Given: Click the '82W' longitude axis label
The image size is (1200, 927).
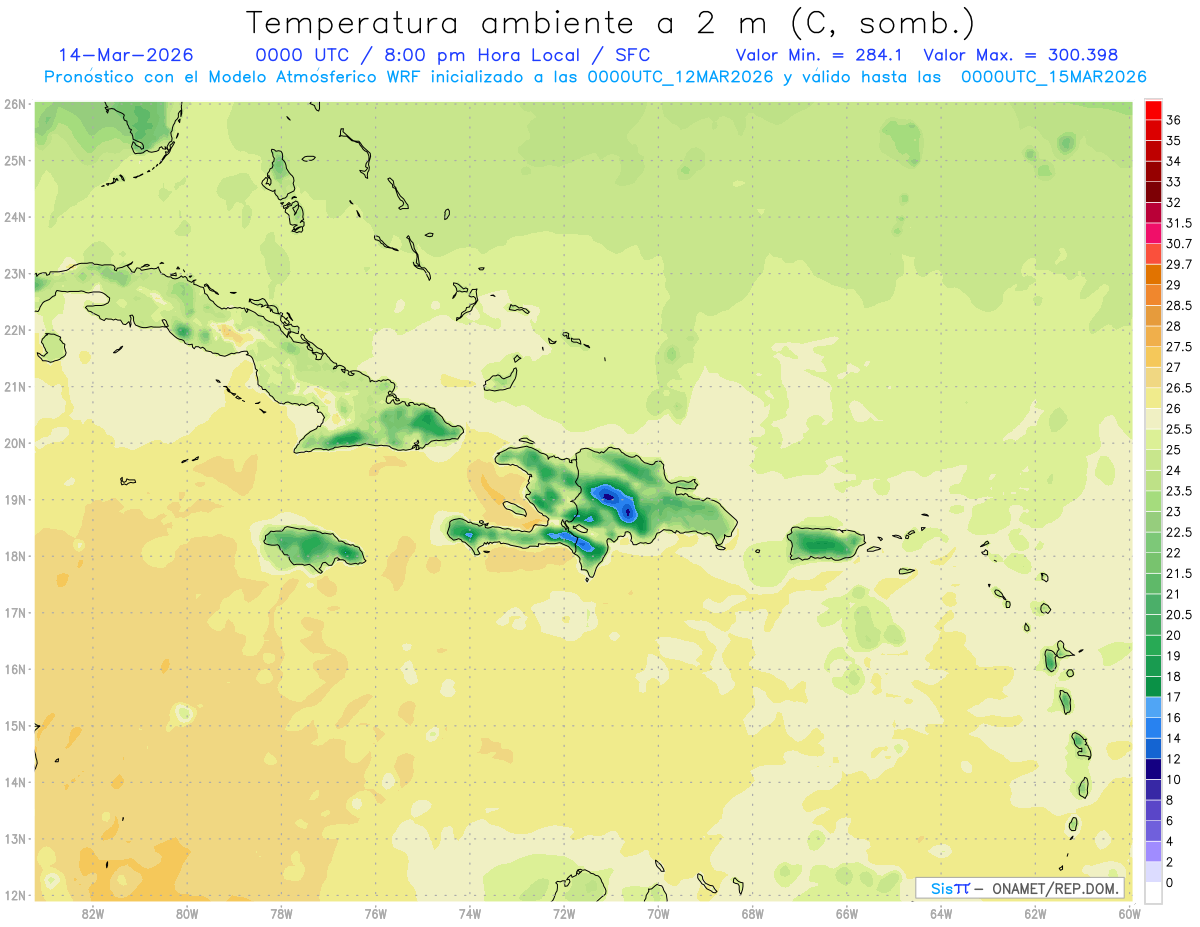Looking at the screenshot, I should [93, 913].
